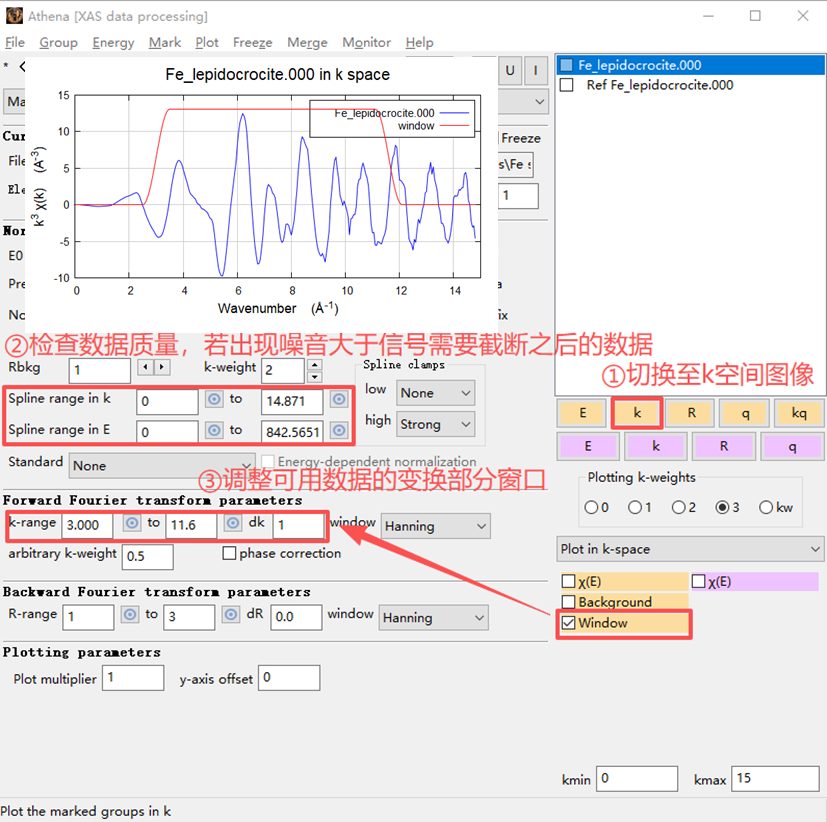Screen dimensions: 827x822
Task: Expand the Plot in k-space dropdown
Action: [690, 549]
